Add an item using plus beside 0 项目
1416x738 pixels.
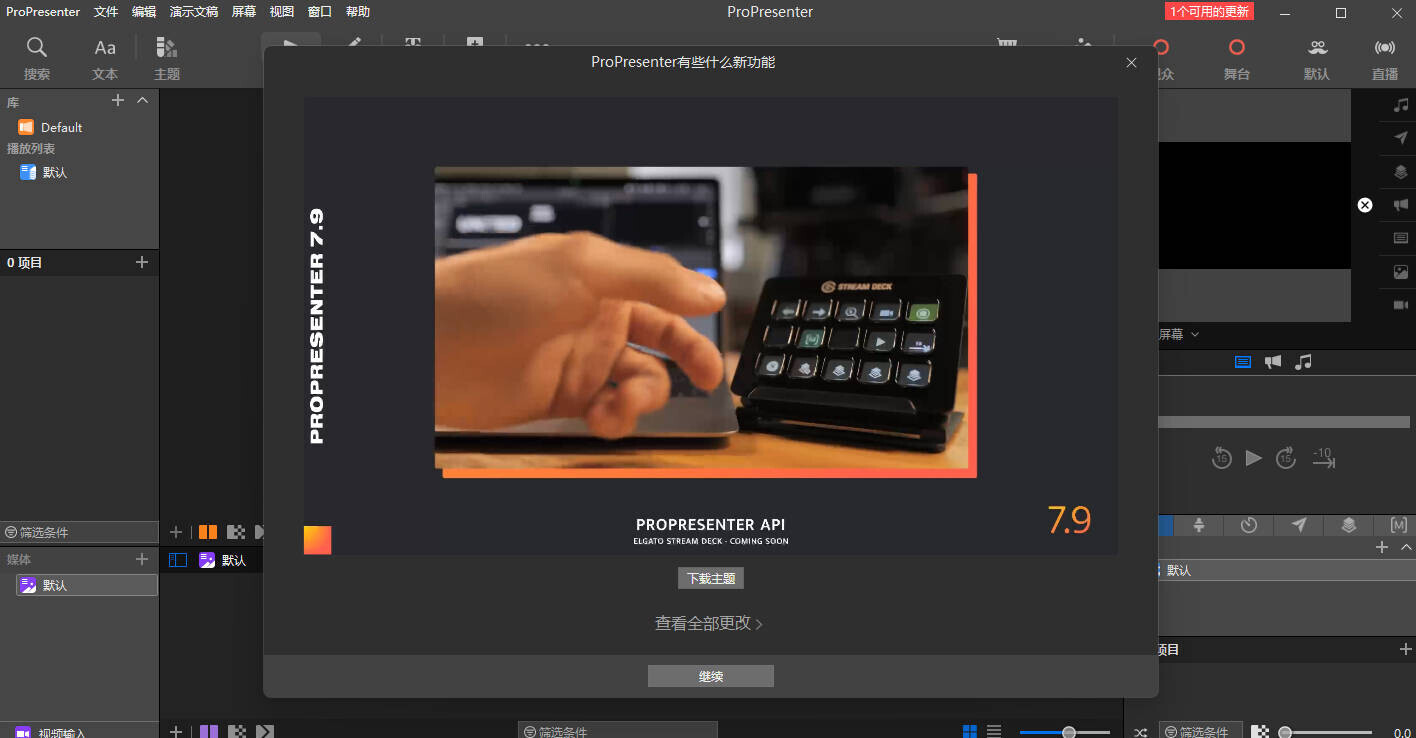pos(142,262)
